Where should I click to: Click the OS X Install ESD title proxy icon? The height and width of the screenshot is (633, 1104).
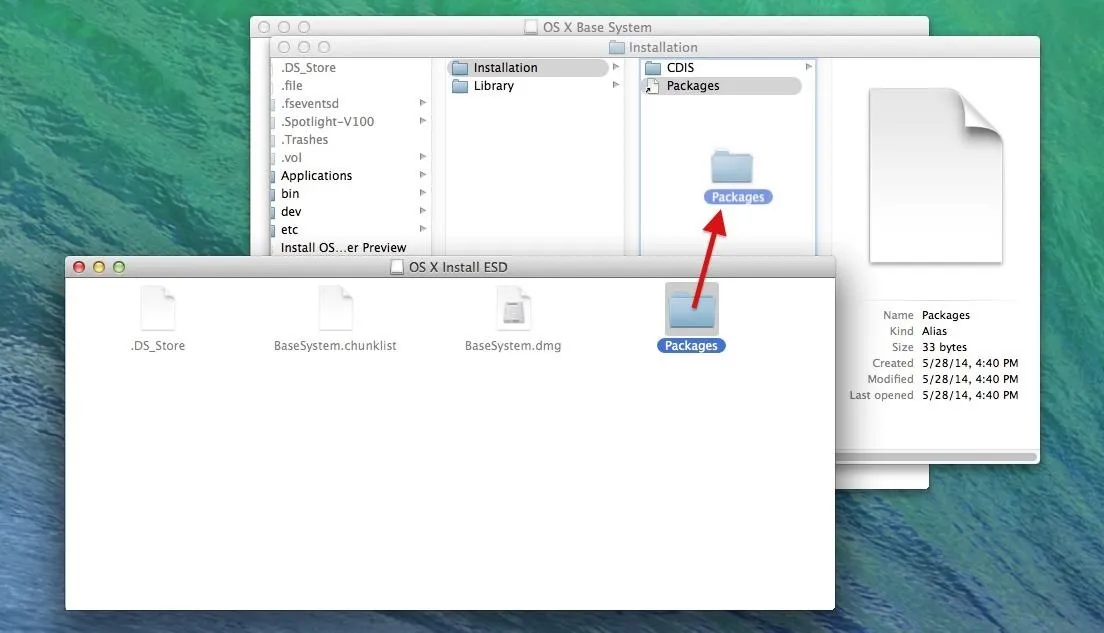tap(397, 267)
